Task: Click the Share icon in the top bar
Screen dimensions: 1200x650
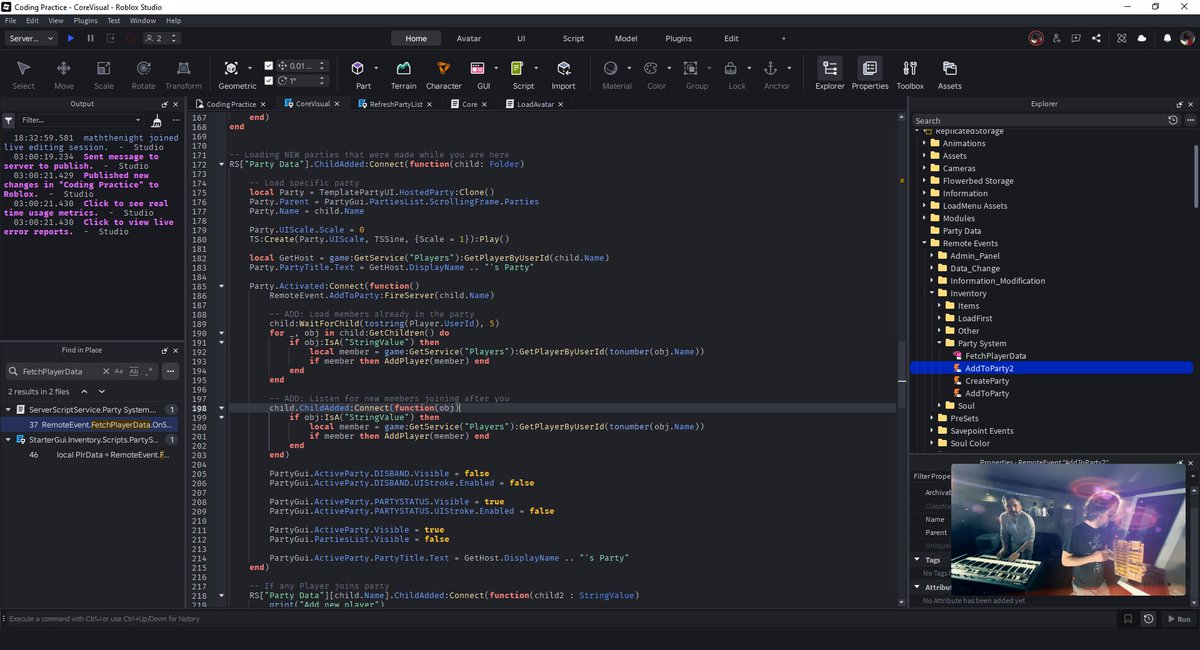Action: pyautogui.click(x=1097, y=38)
